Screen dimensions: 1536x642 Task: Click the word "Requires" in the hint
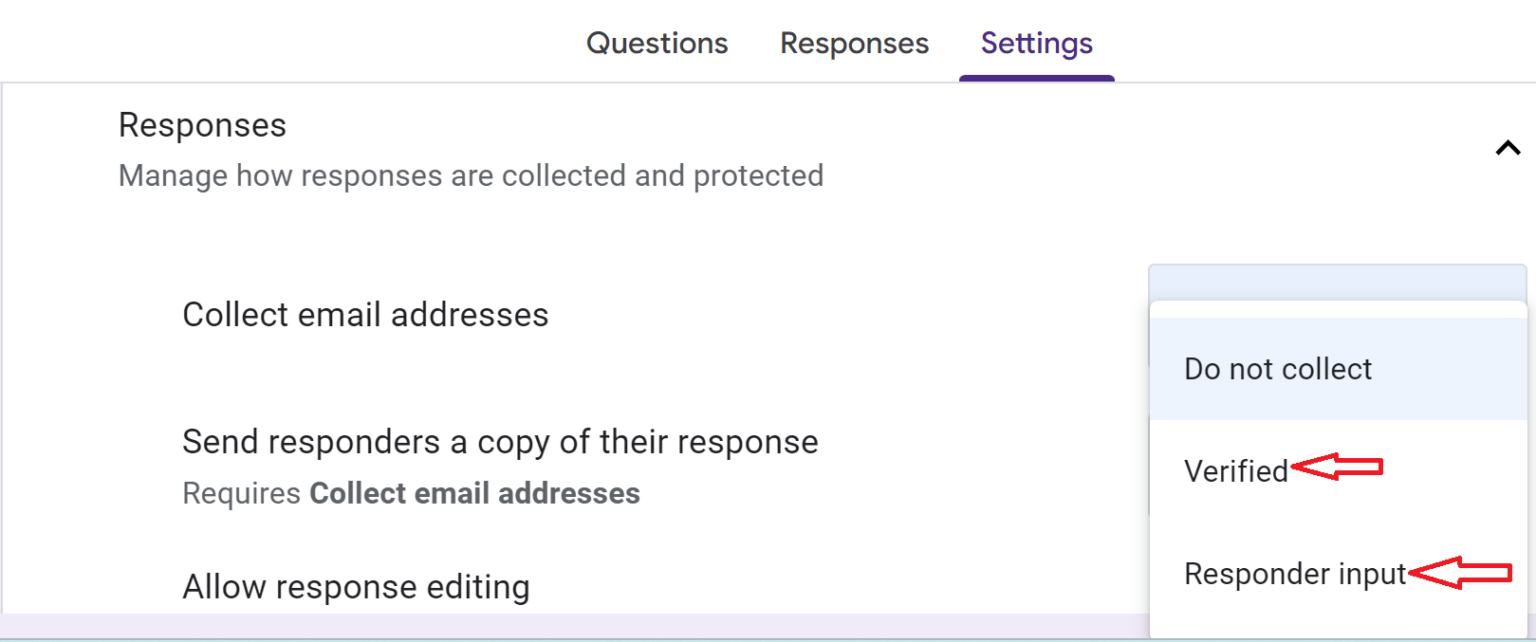click(x=241, y=494)
